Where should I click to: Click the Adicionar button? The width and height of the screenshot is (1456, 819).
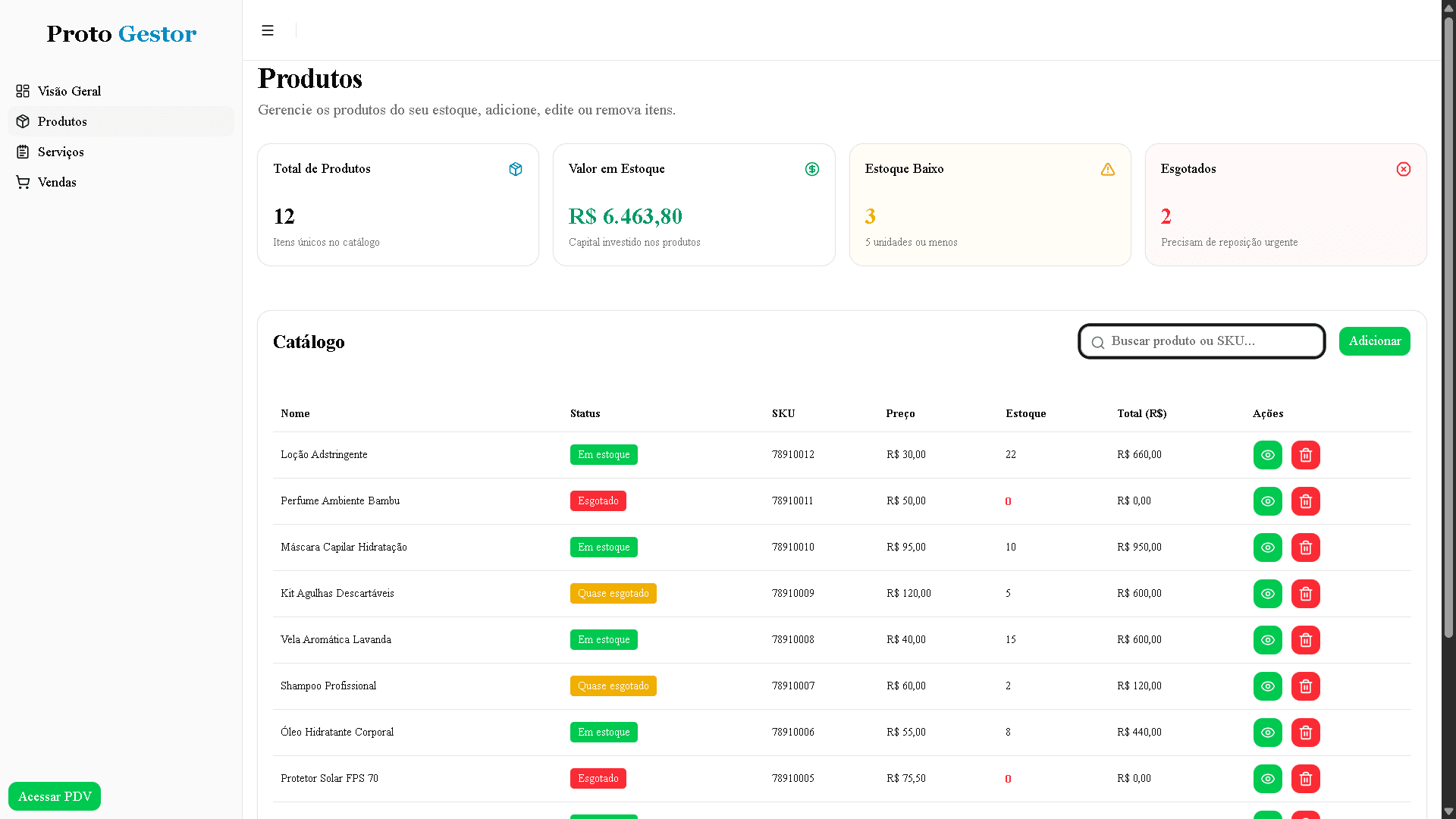point(1373,341)
